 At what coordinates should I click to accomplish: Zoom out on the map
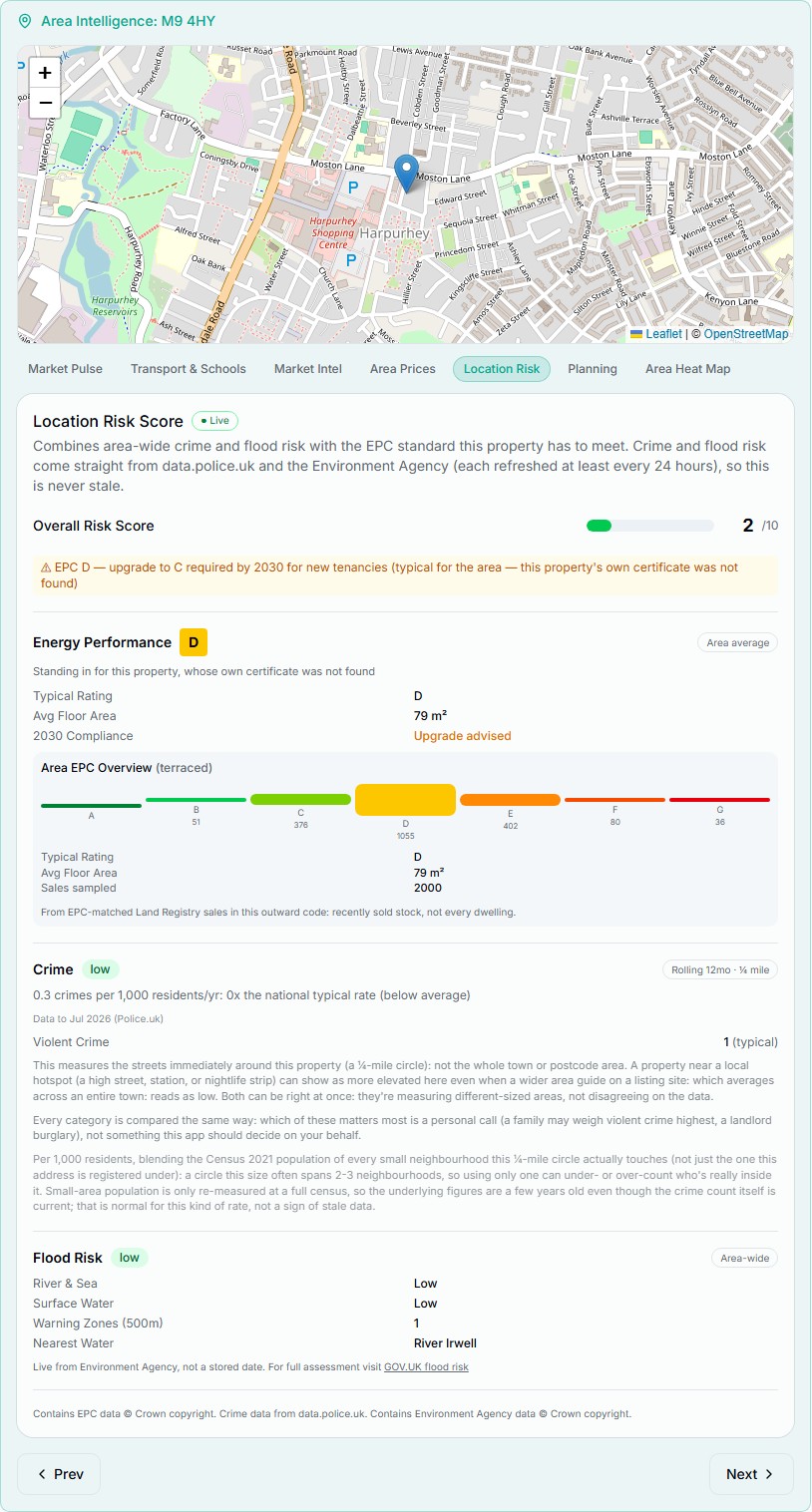tap(45, 103)
